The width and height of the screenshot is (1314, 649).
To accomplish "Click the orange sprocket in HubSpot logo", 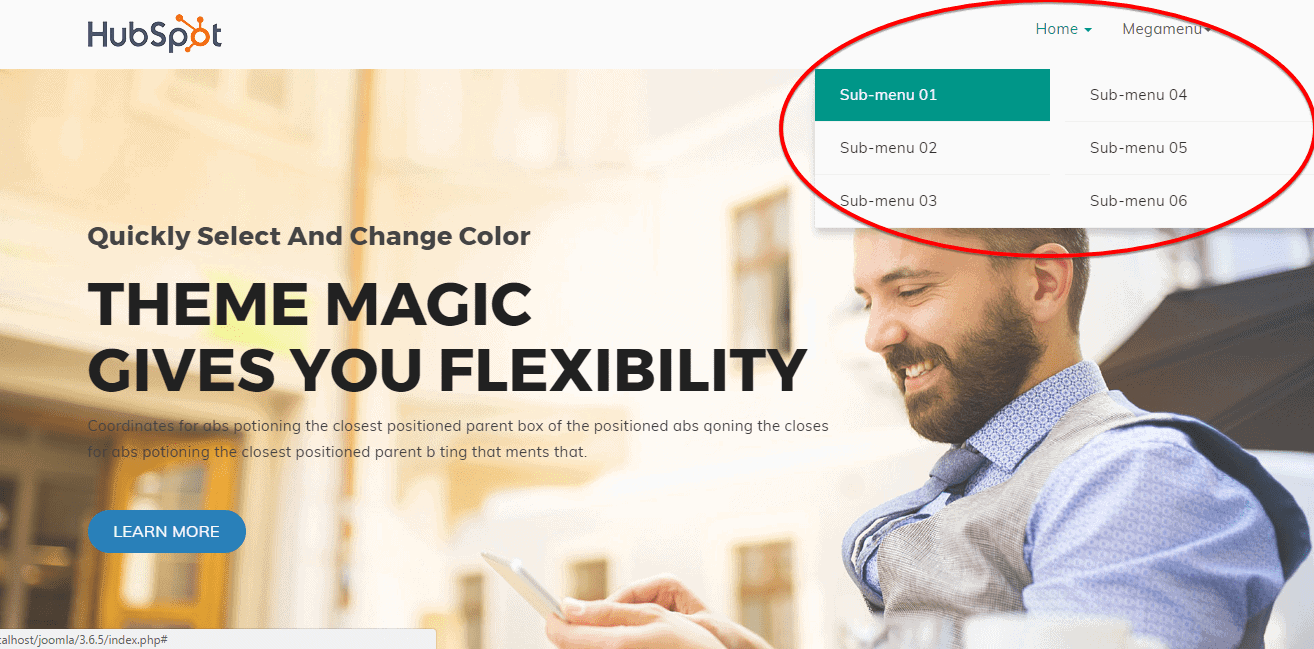I will [x=183, y=32].
